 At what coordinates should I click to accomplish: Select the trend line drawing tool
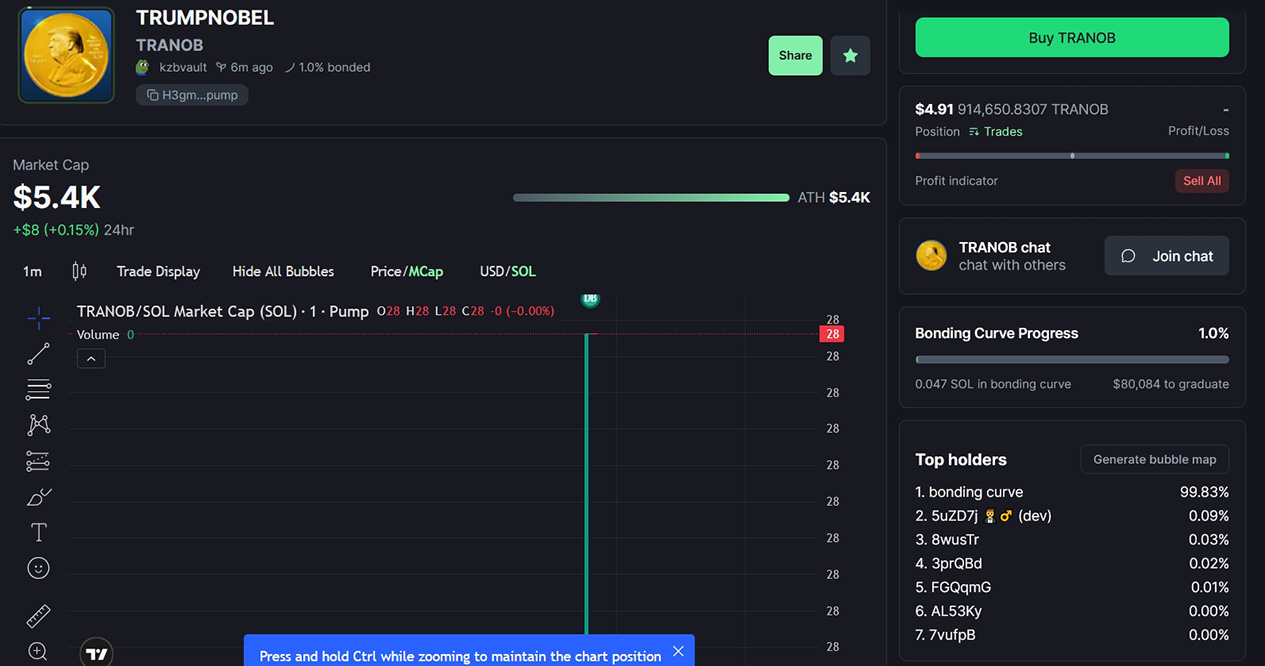(x=38, y=354)
